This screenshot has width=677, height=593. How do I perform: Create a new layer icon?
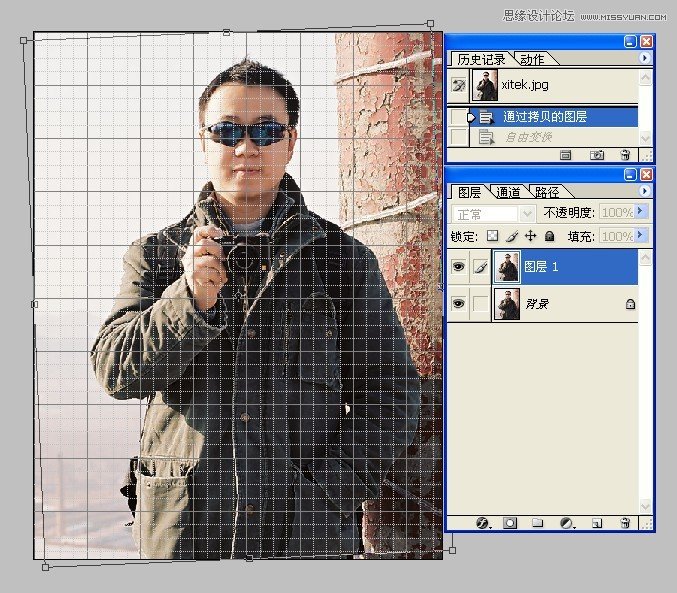coord(597,523)
